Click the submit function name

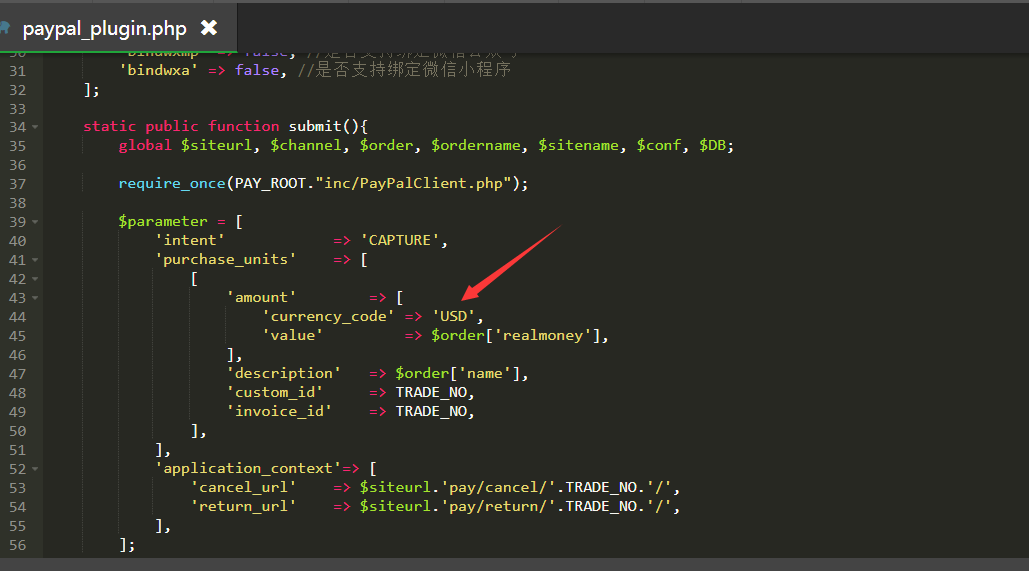click(315, 126)
